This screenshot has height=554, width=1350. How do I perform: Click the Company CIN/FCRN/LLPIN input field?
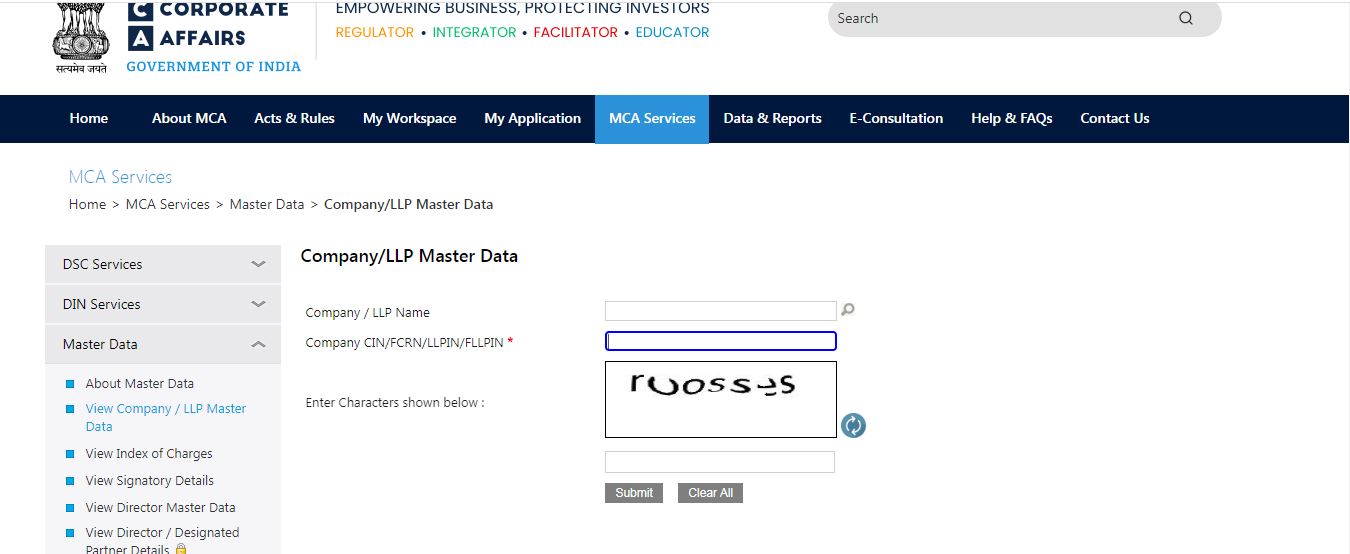pyautogui.click(x=720, y=341)
